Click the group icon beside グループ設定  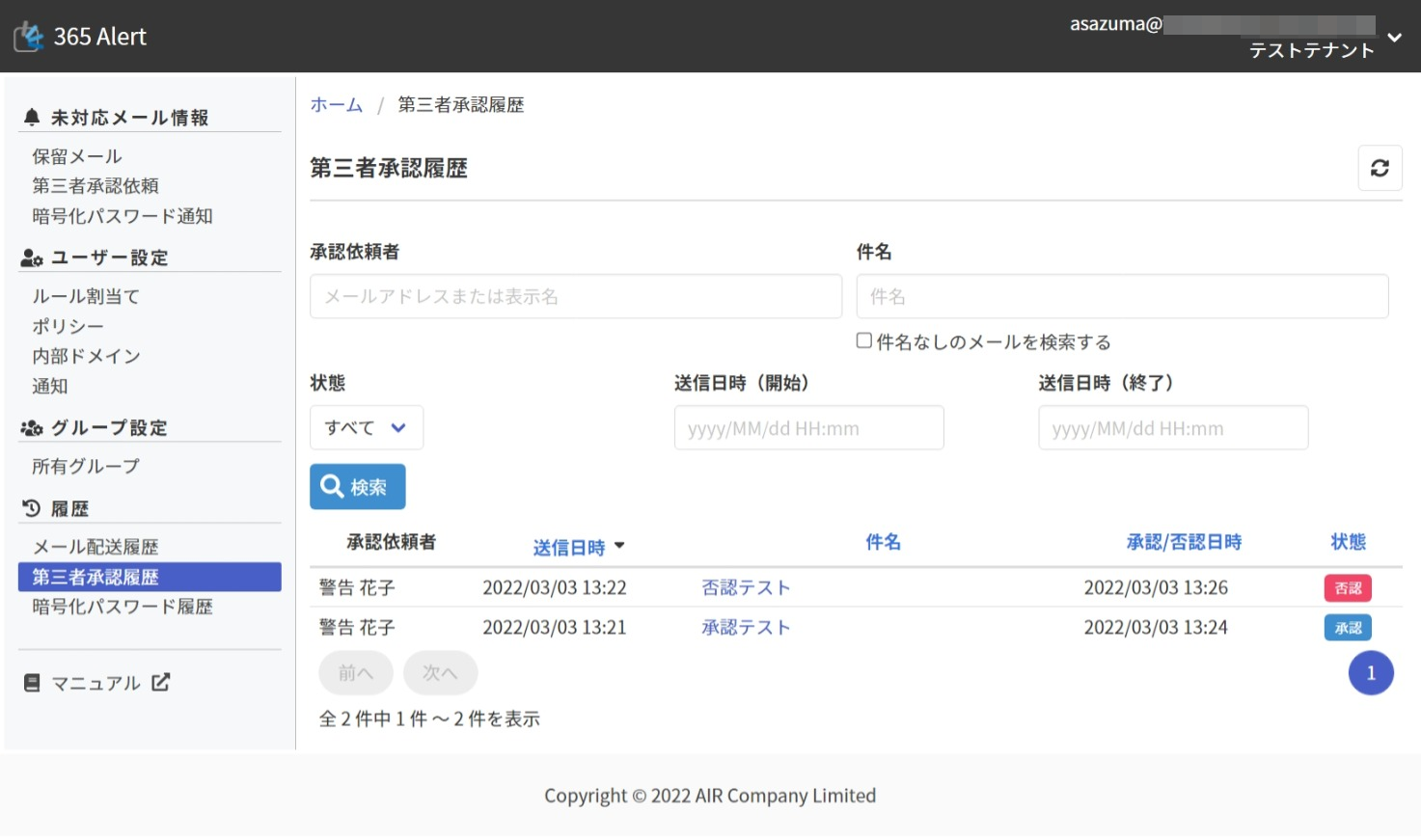32,428
